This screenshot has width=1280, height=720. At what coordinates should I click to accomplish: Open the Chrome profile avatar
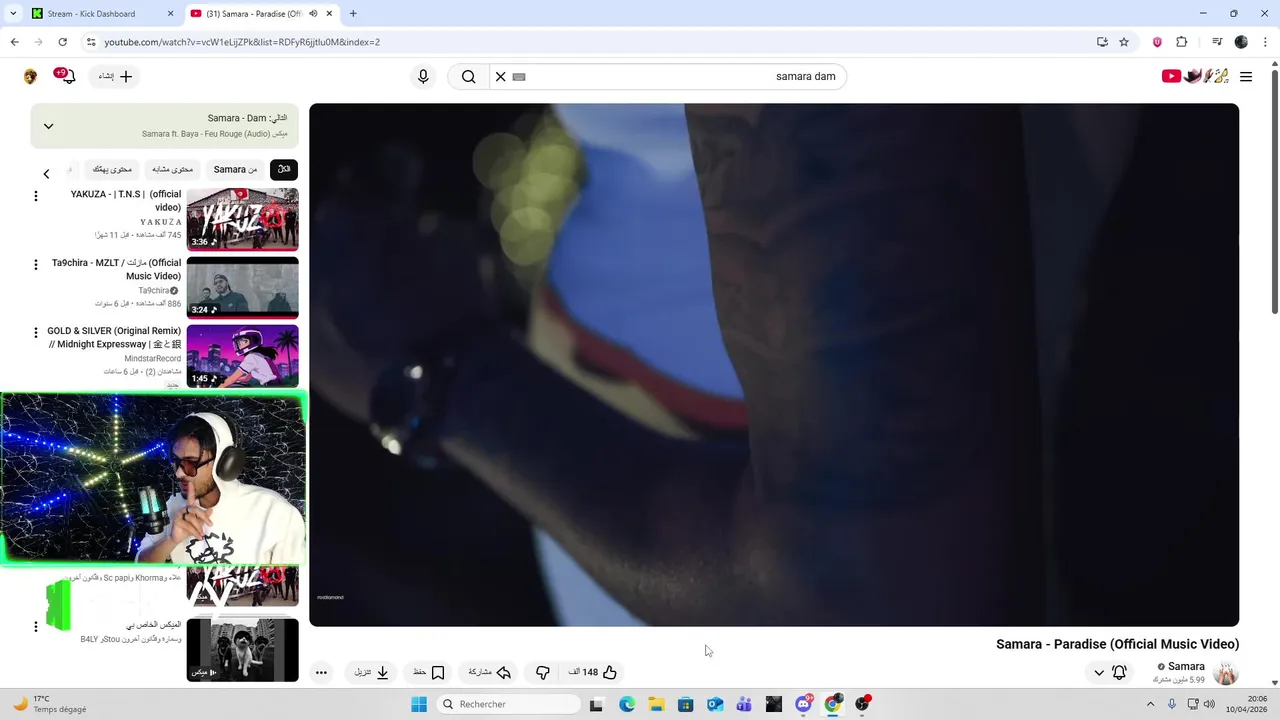(1241, 42)
